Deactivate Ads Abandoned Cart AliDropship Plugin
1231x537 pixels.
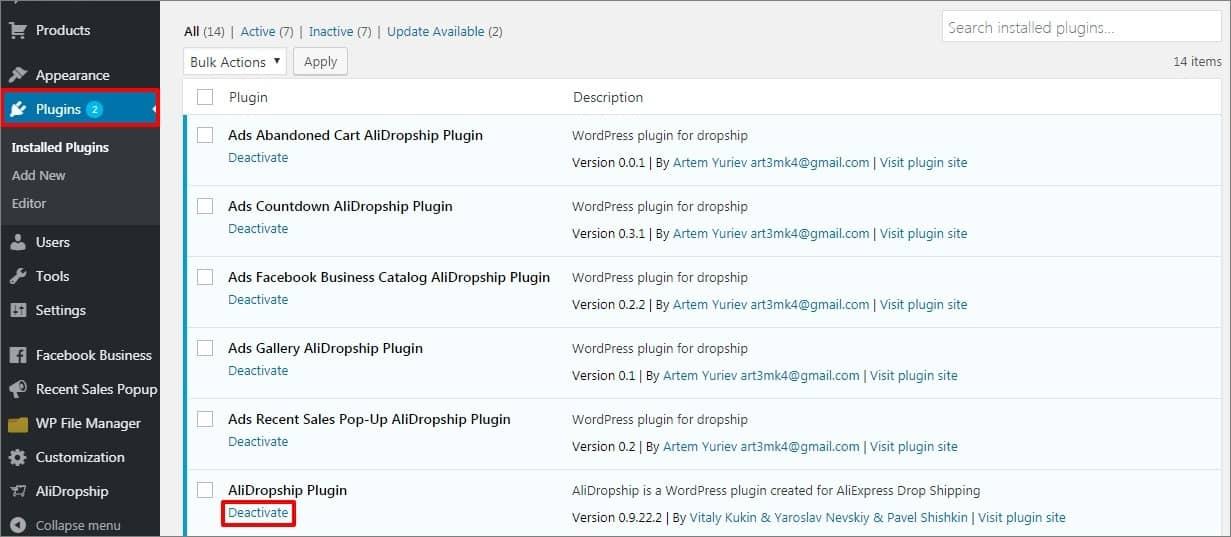258,158
